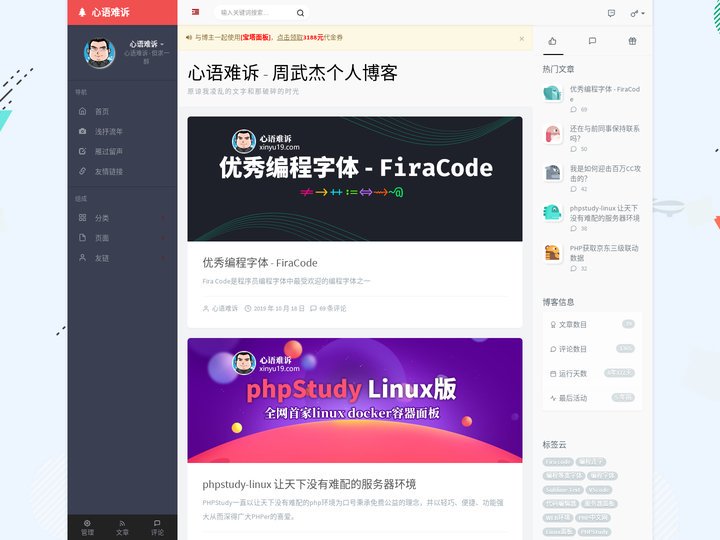Screen dimensions: 720x540
Task: Open the chat message icon at top right
Action: [611, 13]
